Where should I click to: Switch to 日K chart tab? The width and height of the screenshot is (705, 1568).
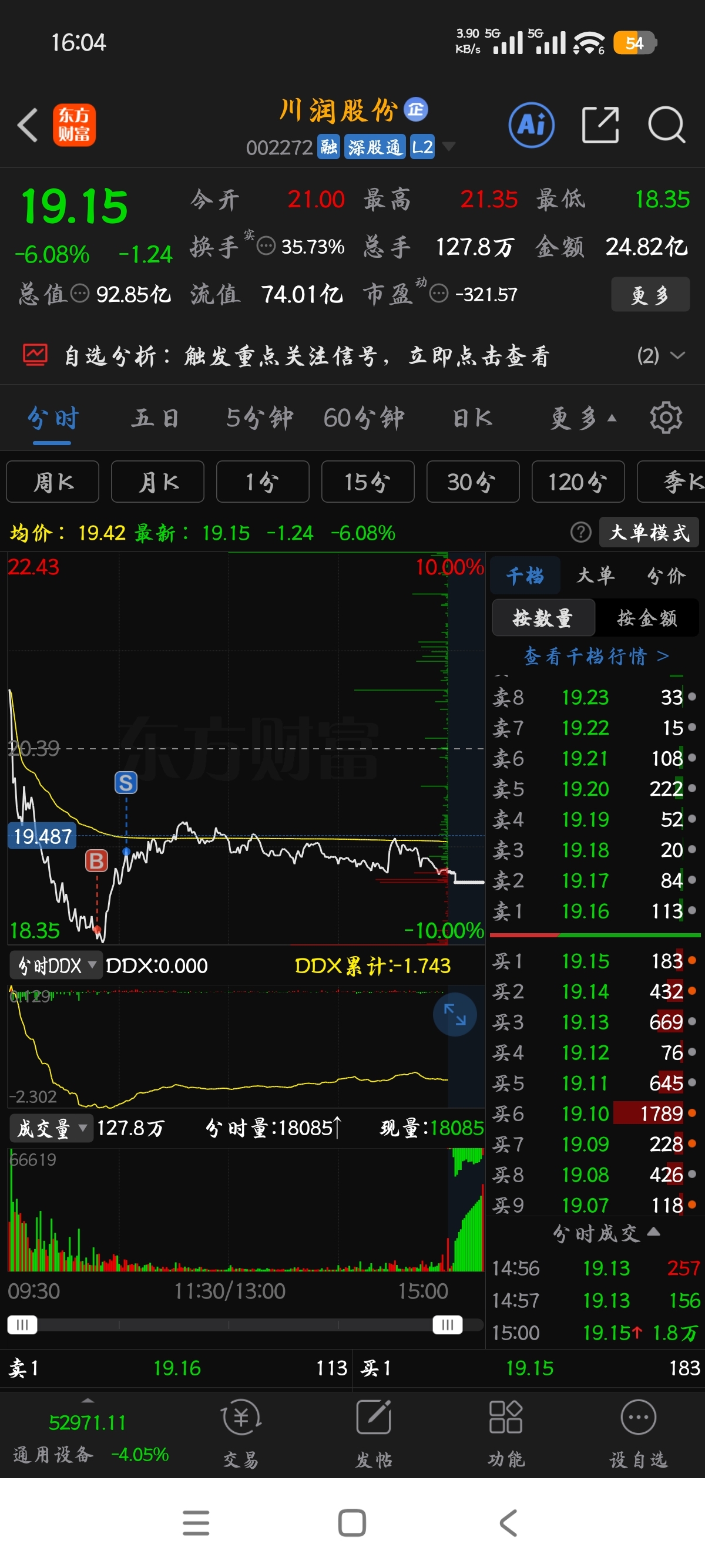(x=472, y=418)
